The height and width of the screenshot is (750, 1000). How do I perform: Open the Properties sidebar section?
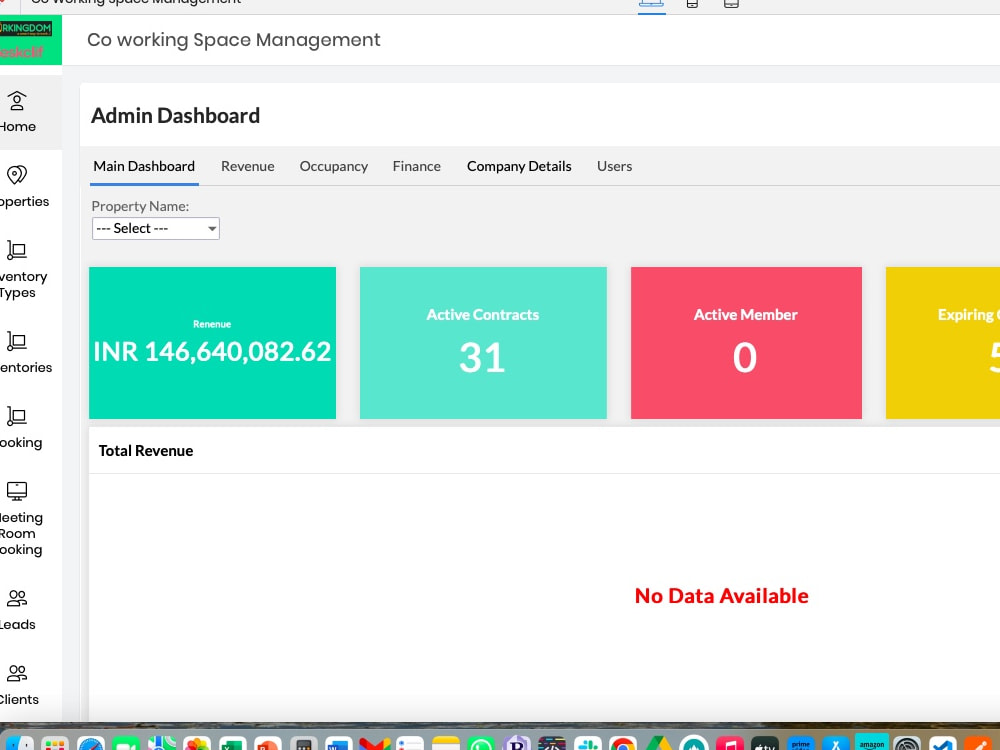[18, 185]
